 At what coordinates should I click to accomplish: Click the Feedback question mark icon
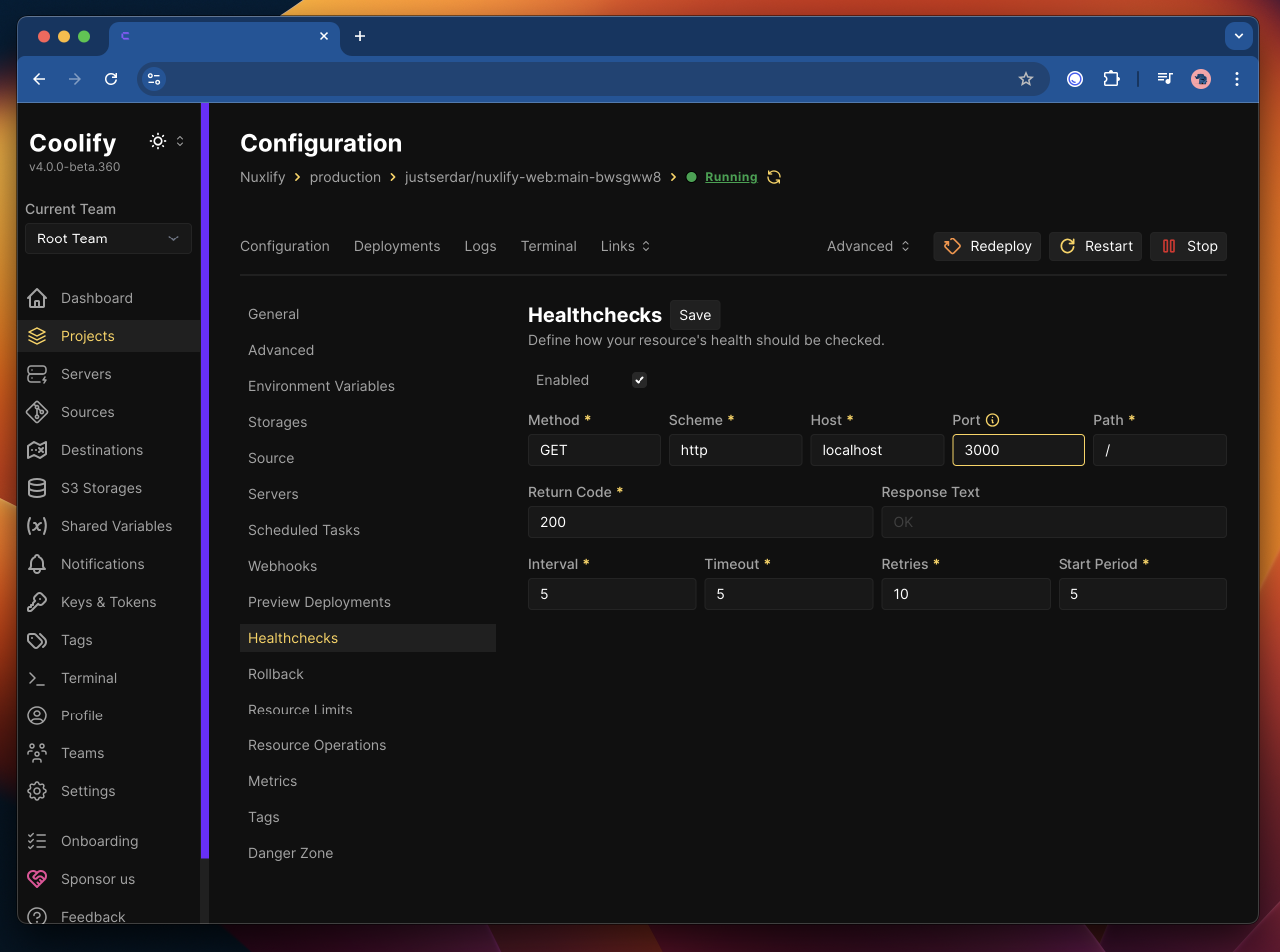tap(37, 916)
